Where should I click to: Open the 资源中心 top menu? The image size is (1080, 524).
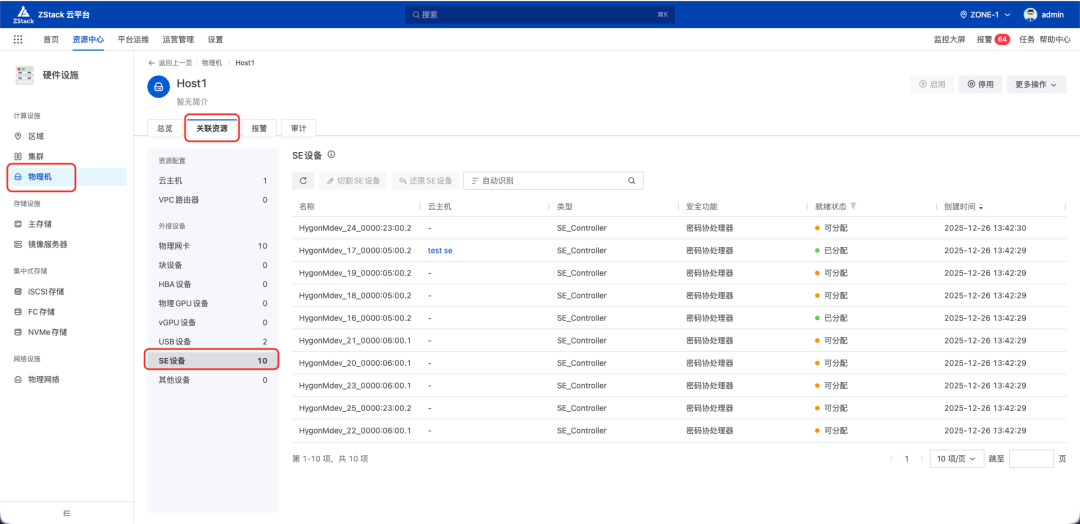pos(88,40)
